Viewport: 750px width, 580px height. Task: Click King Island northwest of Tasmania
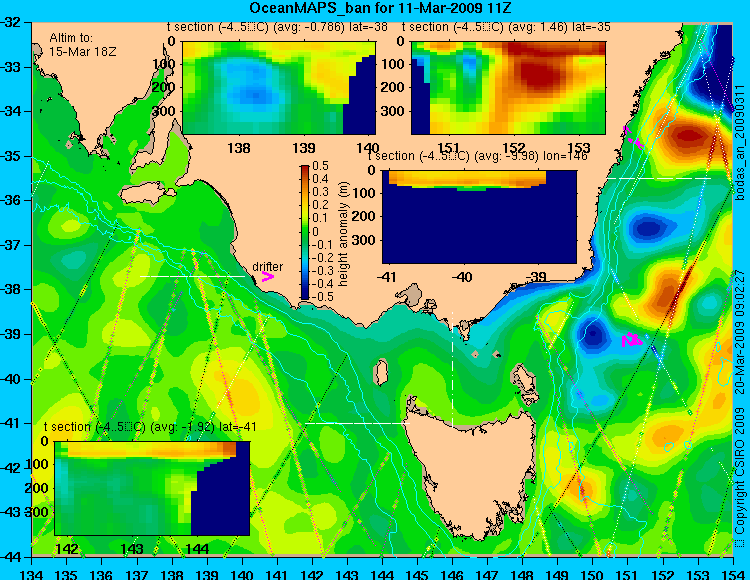[381, 372]
